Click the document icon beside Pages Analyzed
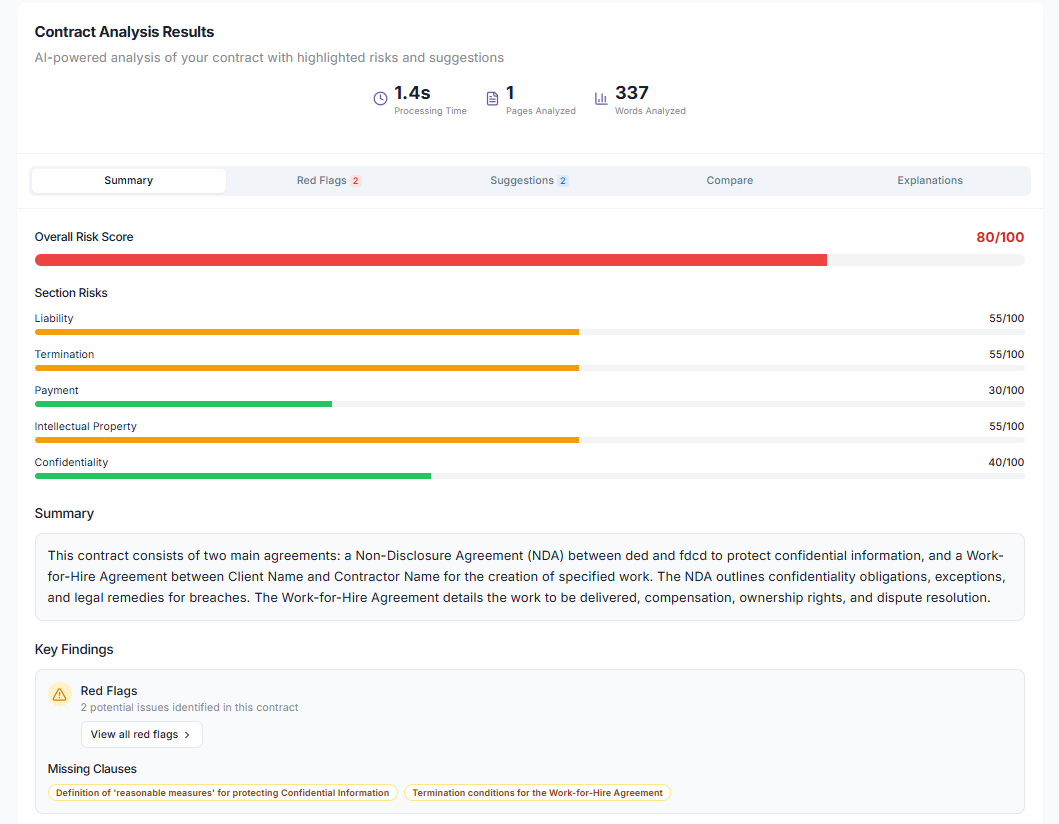Viewport: 1059px width, 824px height. (492, 99)
